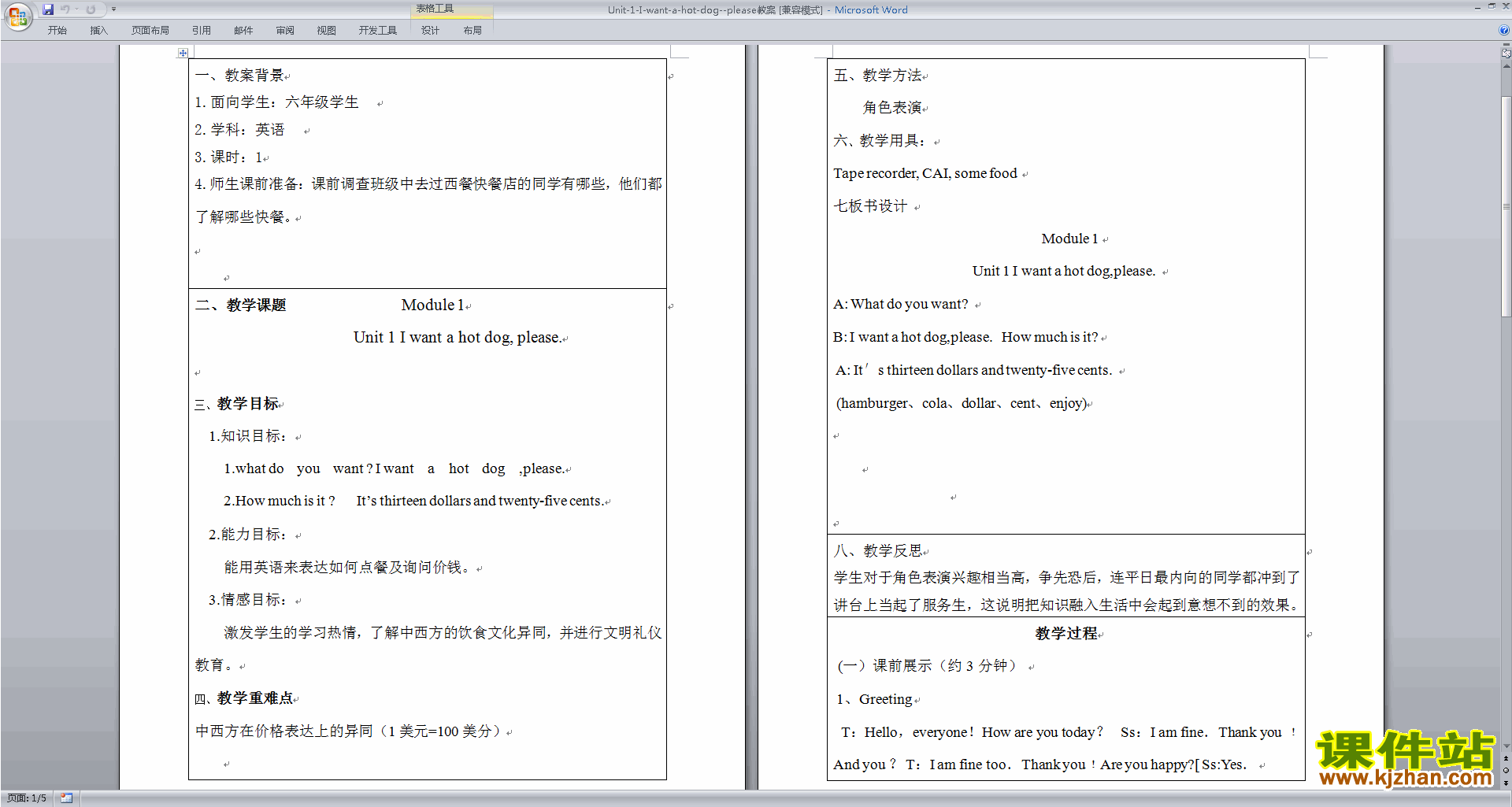
Task: Click the Previous Page browse button
Action: click(x=1506, y=758)
